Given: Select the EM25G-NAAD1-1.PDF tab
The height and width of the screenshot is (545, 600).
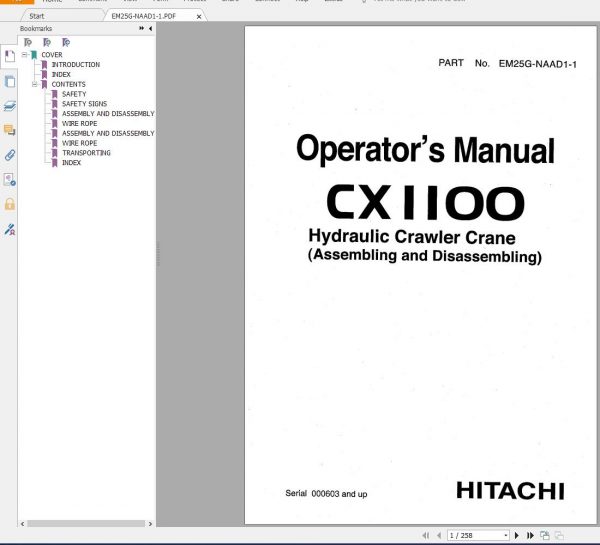Looking at the screenshot, I should coord(143,16).
